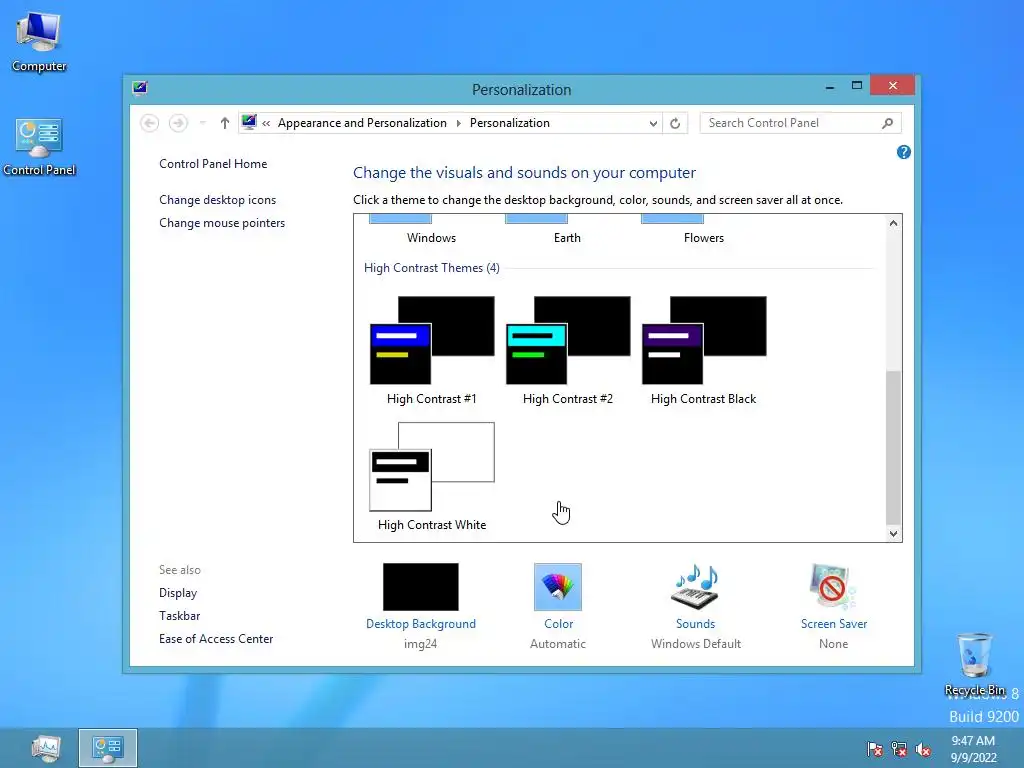Screen dimensions: 1024x768
Task: Select High Contrast White theme
Action: click(432, 477)
